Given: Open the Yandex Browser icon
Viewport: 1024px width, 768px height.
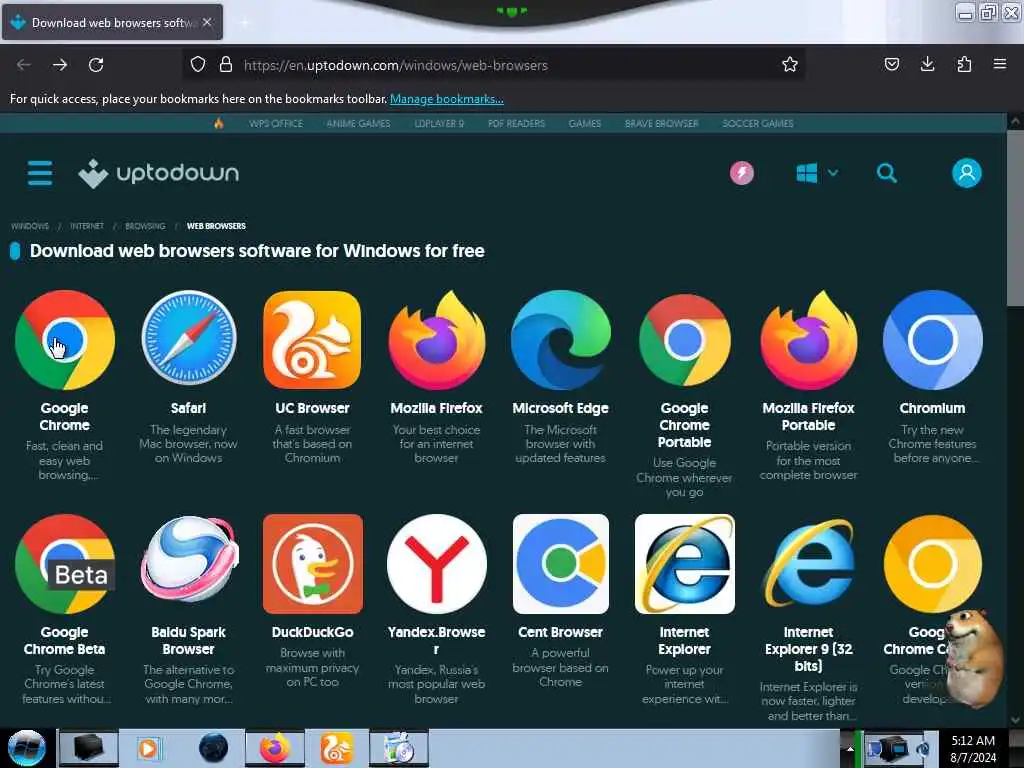Looking at the screenshot, I should (x=436, y=564).
